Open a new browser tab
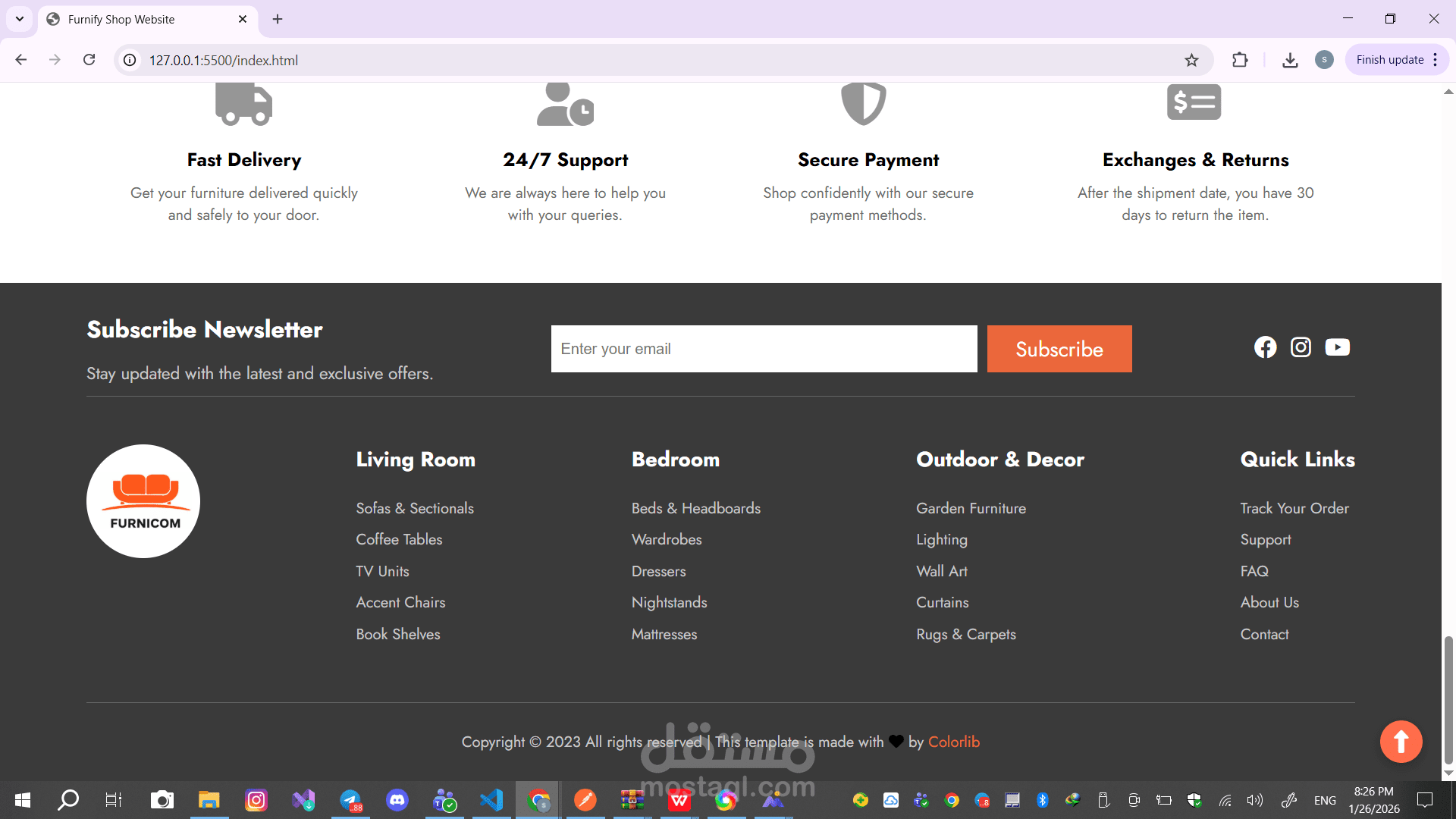Image resolution: width=1456 pixels, height=819 pixels. coord(278,19)
